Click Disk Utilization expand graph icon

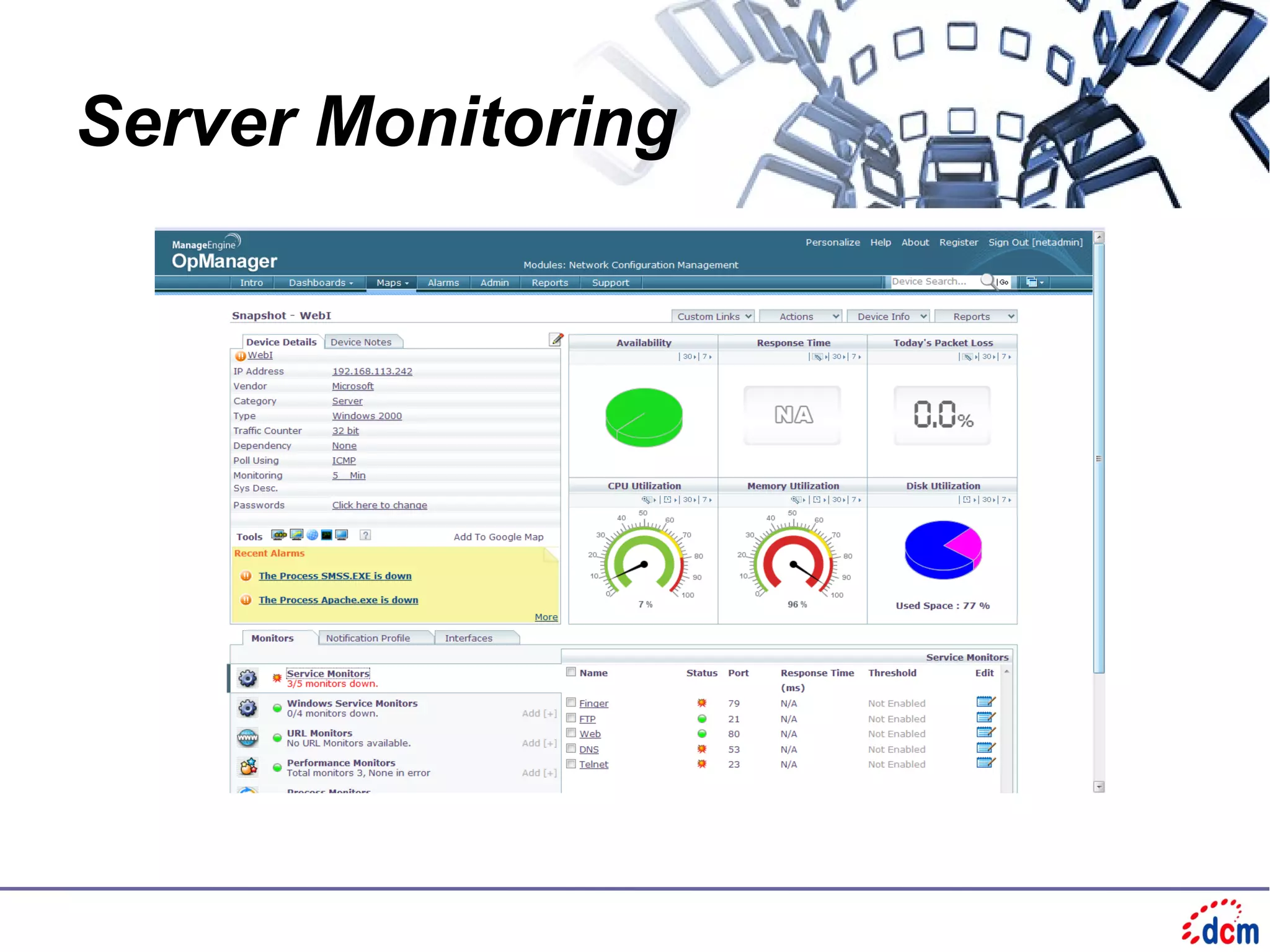click(967, 500)
